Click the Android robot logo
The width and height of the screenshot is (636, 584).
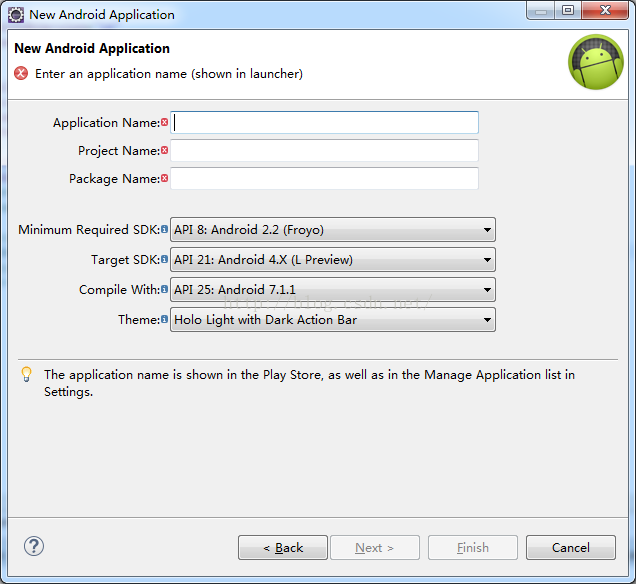point(596,62)
